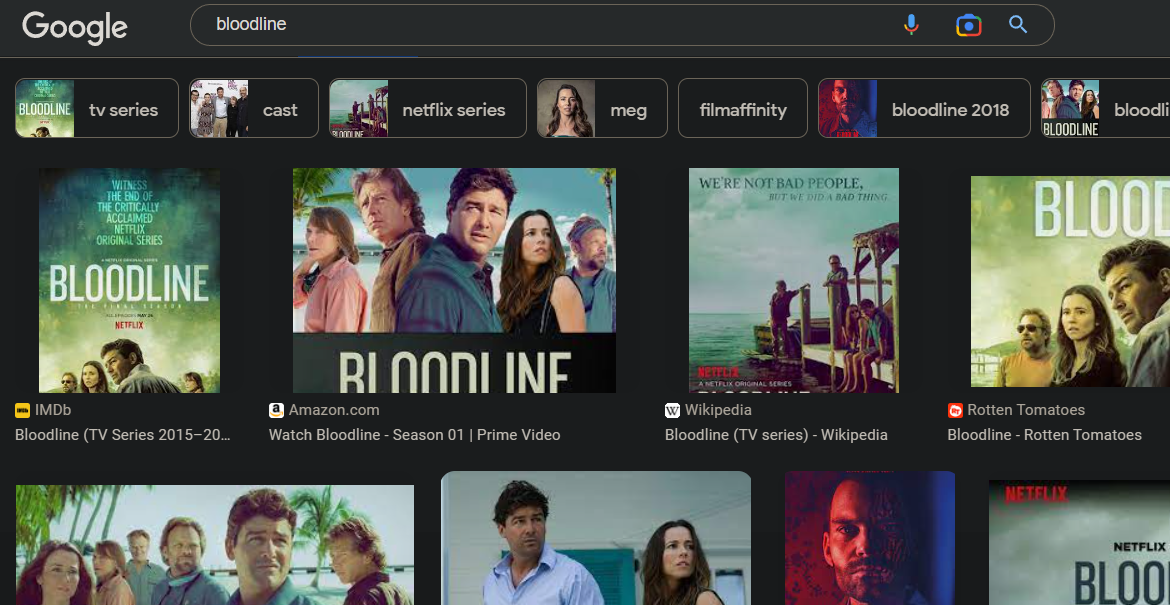Open 'Watch Bloodline - Season 01 | Prime Video'
This screenshot has height=605, width=1170.
point(414,435)
